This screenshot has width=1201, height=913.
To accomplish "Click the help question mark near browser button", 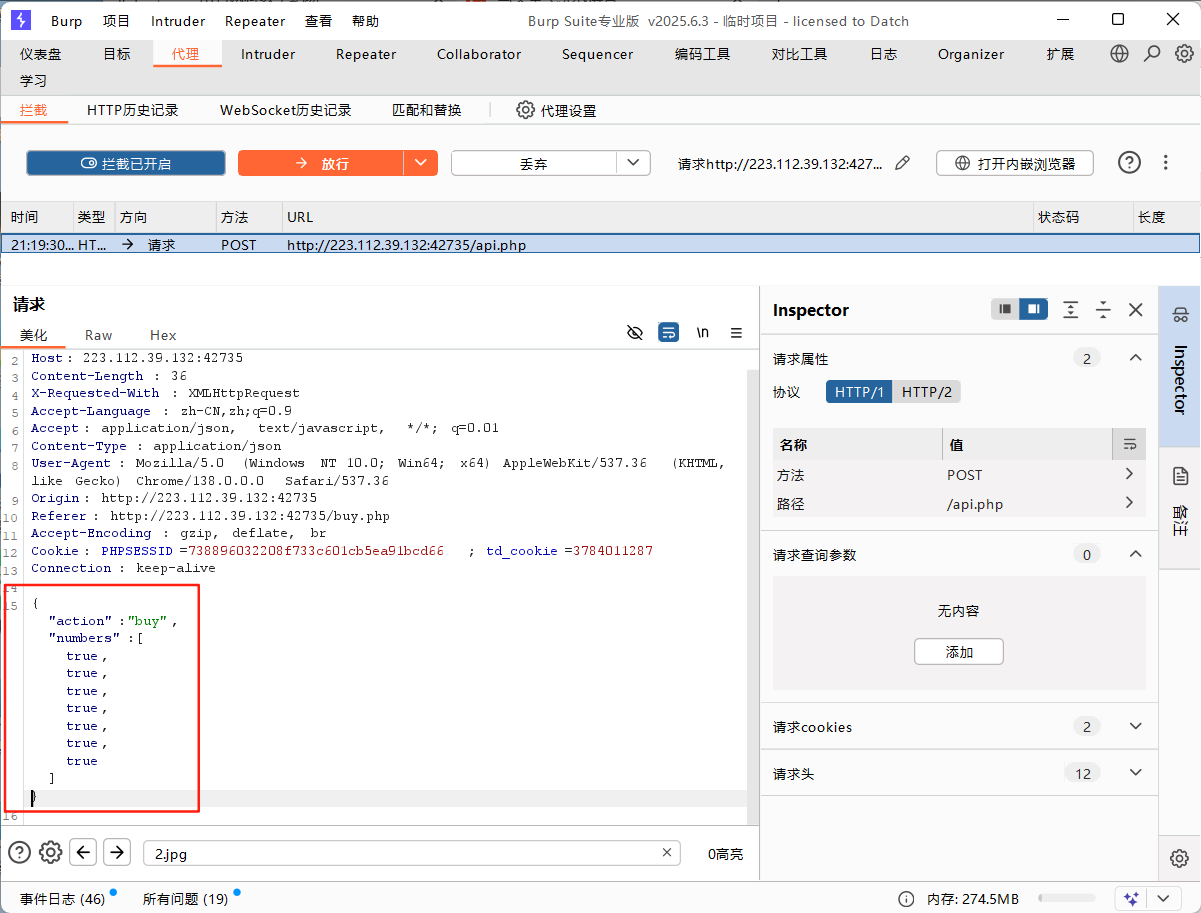I will 1129,162.
